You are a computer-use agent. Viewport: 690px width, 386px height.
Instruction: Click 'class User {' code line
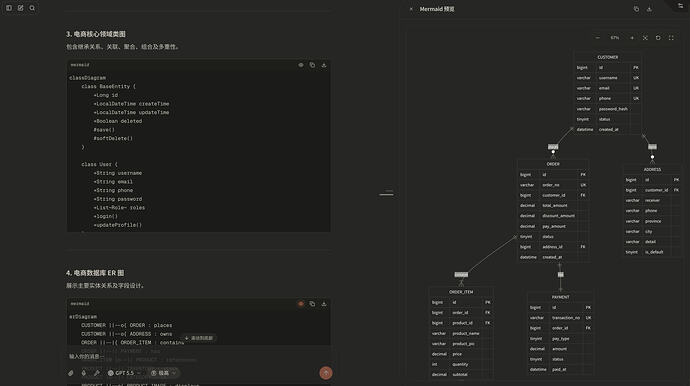[99, 164]
